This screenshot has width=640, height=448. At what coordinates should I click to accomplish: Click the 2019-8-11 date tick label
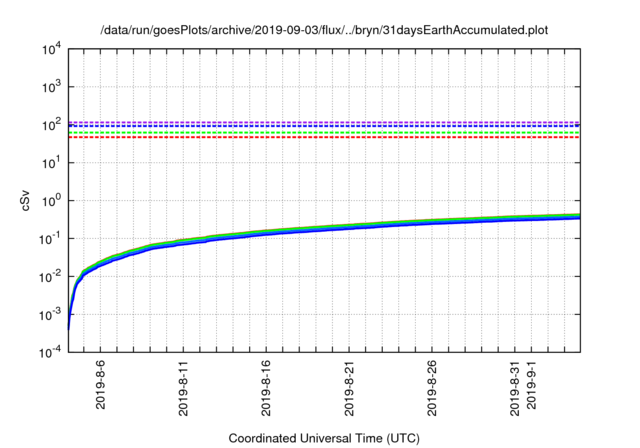click(183, 388)
